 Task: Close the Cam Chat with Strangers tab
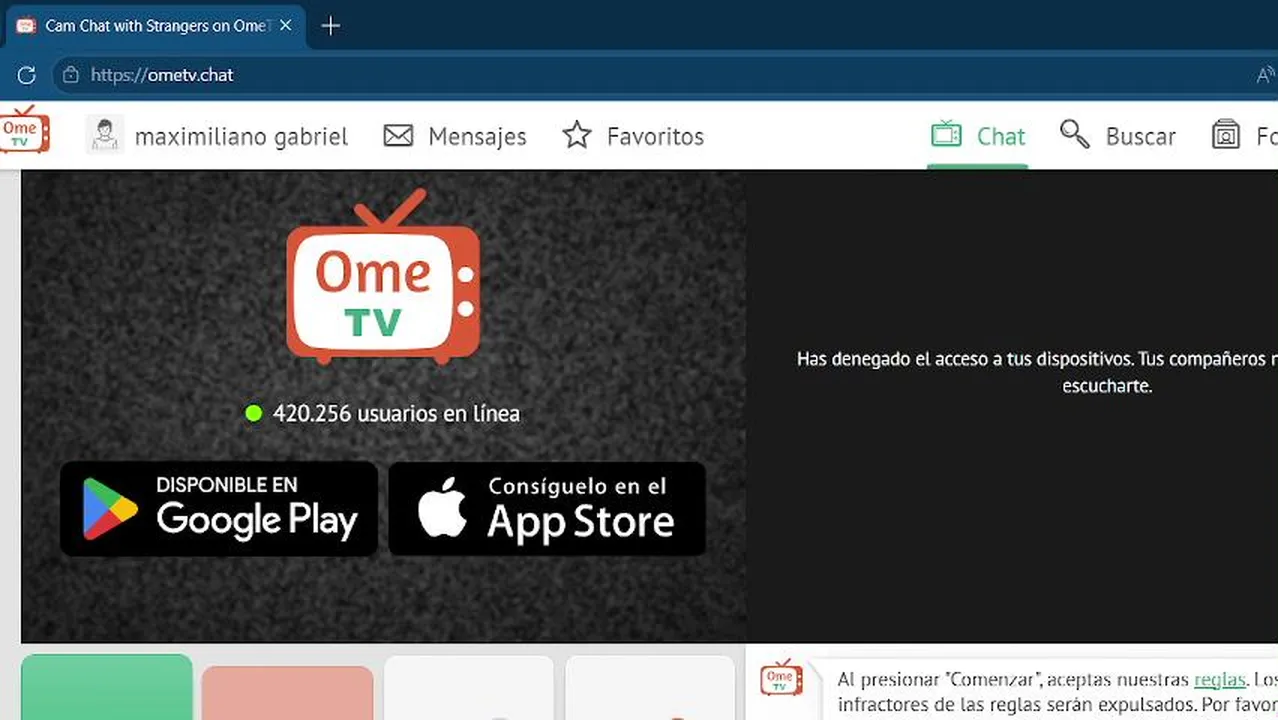click(285, 26)
